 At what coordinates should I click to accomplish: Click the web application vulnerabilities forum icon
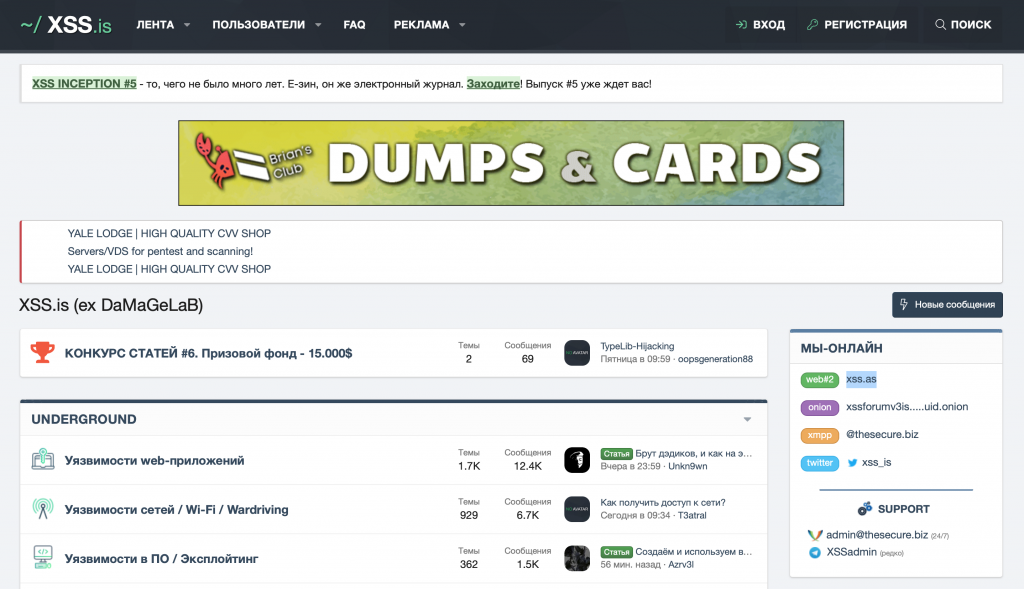43,460
